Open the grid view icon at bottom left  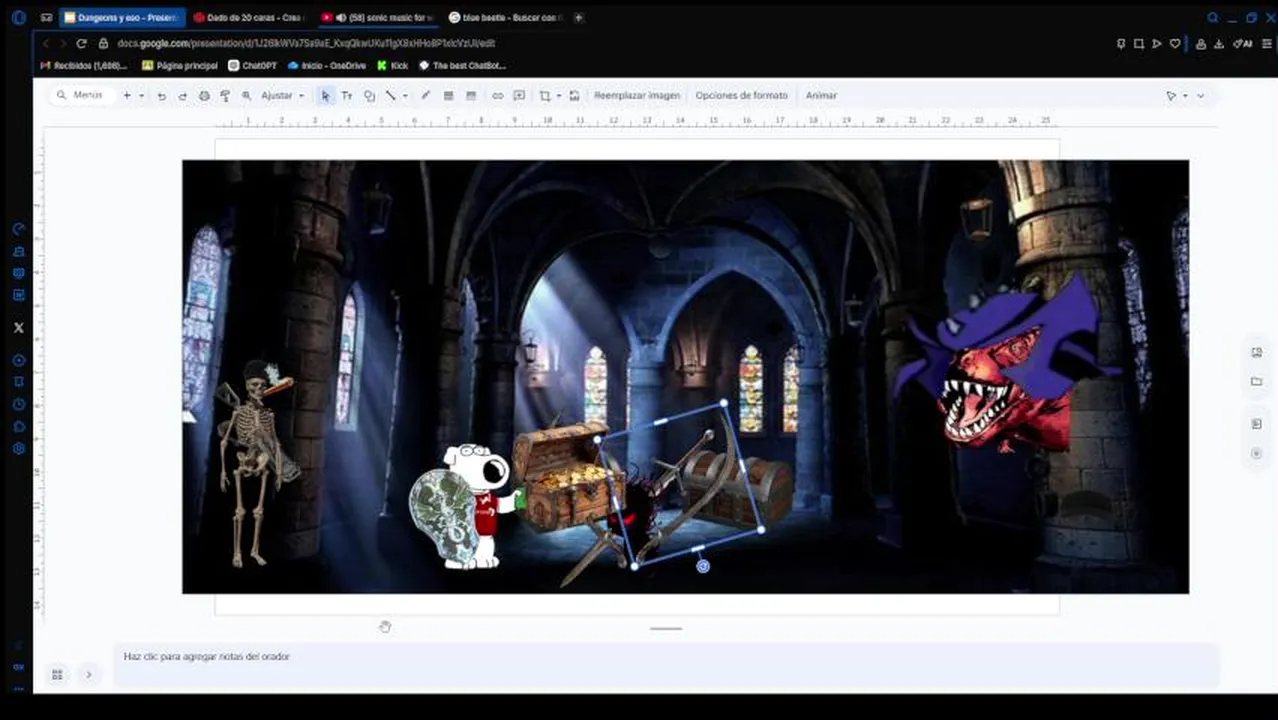pyautogui.click(x=57, y=675)
